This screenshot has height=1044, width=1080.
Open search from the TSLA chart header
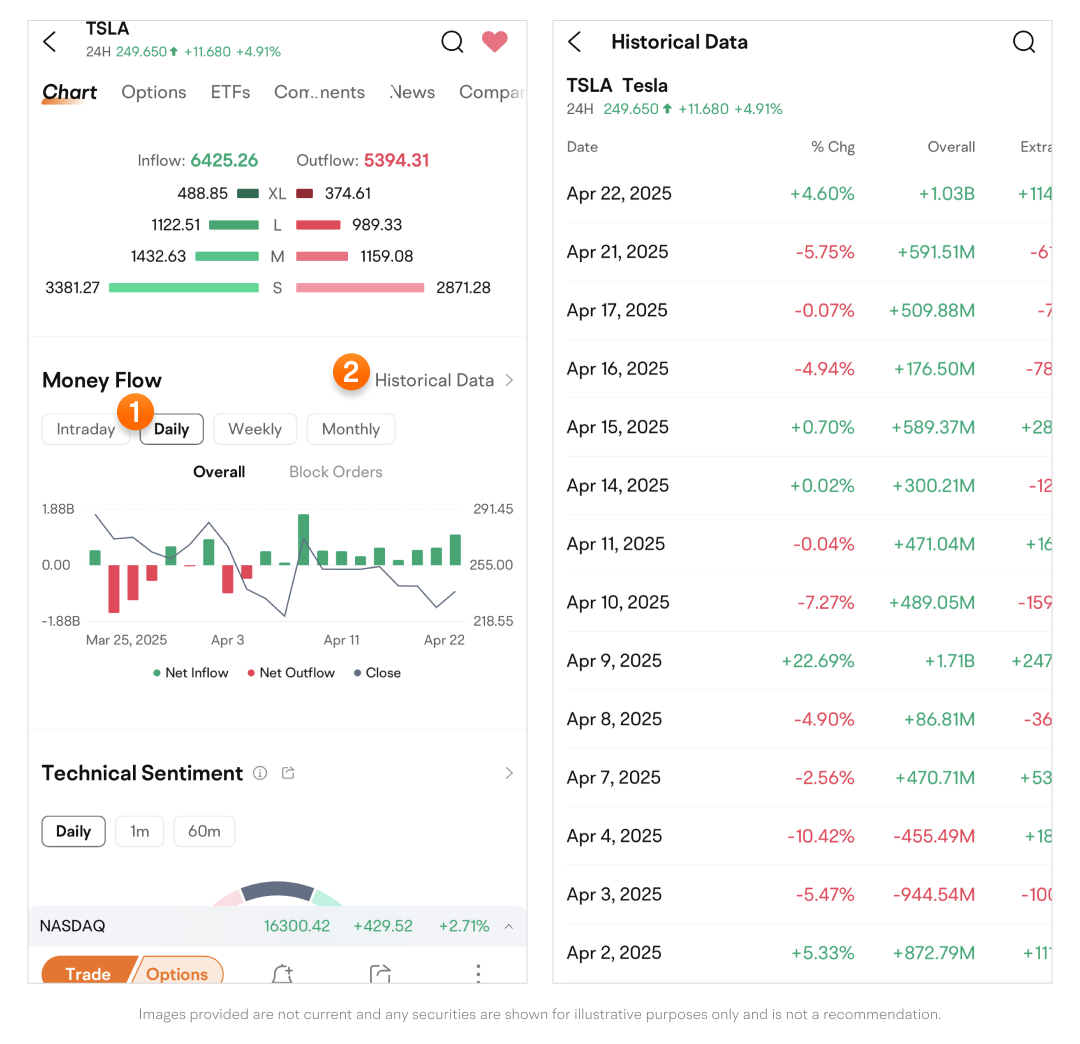[452, 42]
